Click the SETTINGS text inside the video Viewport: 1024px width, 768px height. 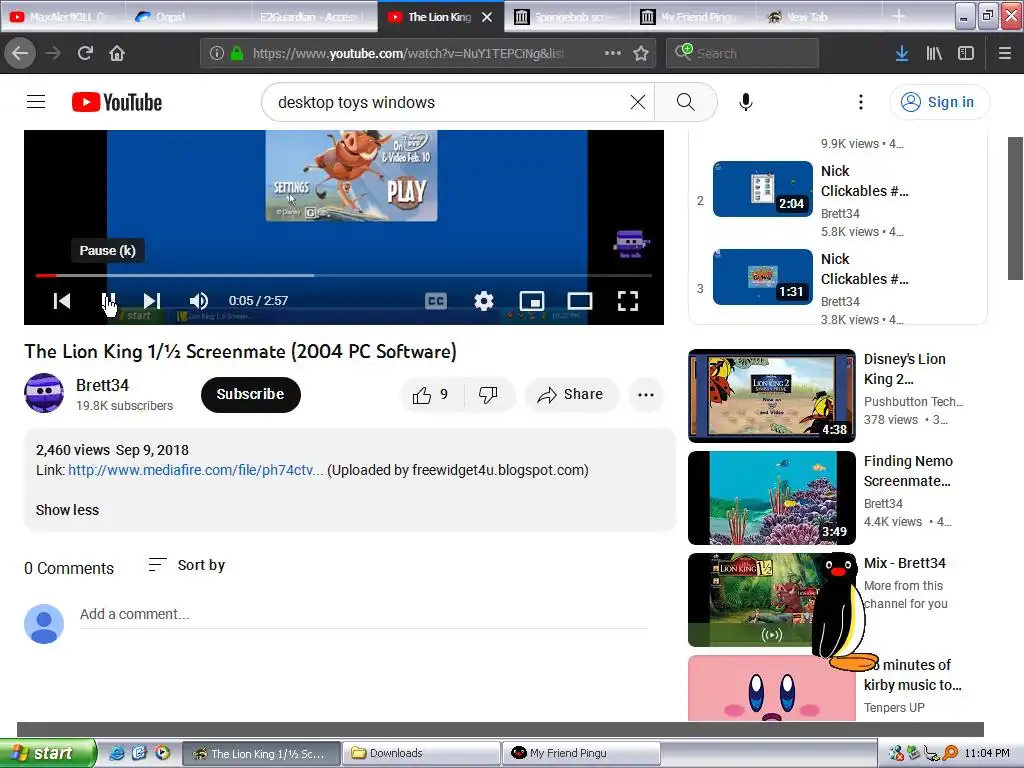pyautogui.click(x=291, y=187)
